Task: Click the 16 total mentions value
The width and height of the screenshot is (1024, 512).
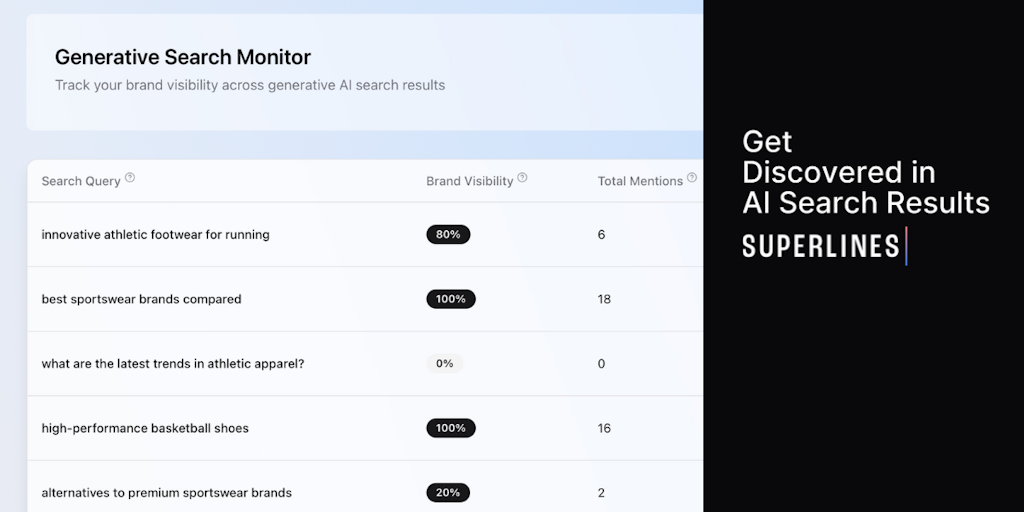Action: pyautogui.click(x=604, y=428)
